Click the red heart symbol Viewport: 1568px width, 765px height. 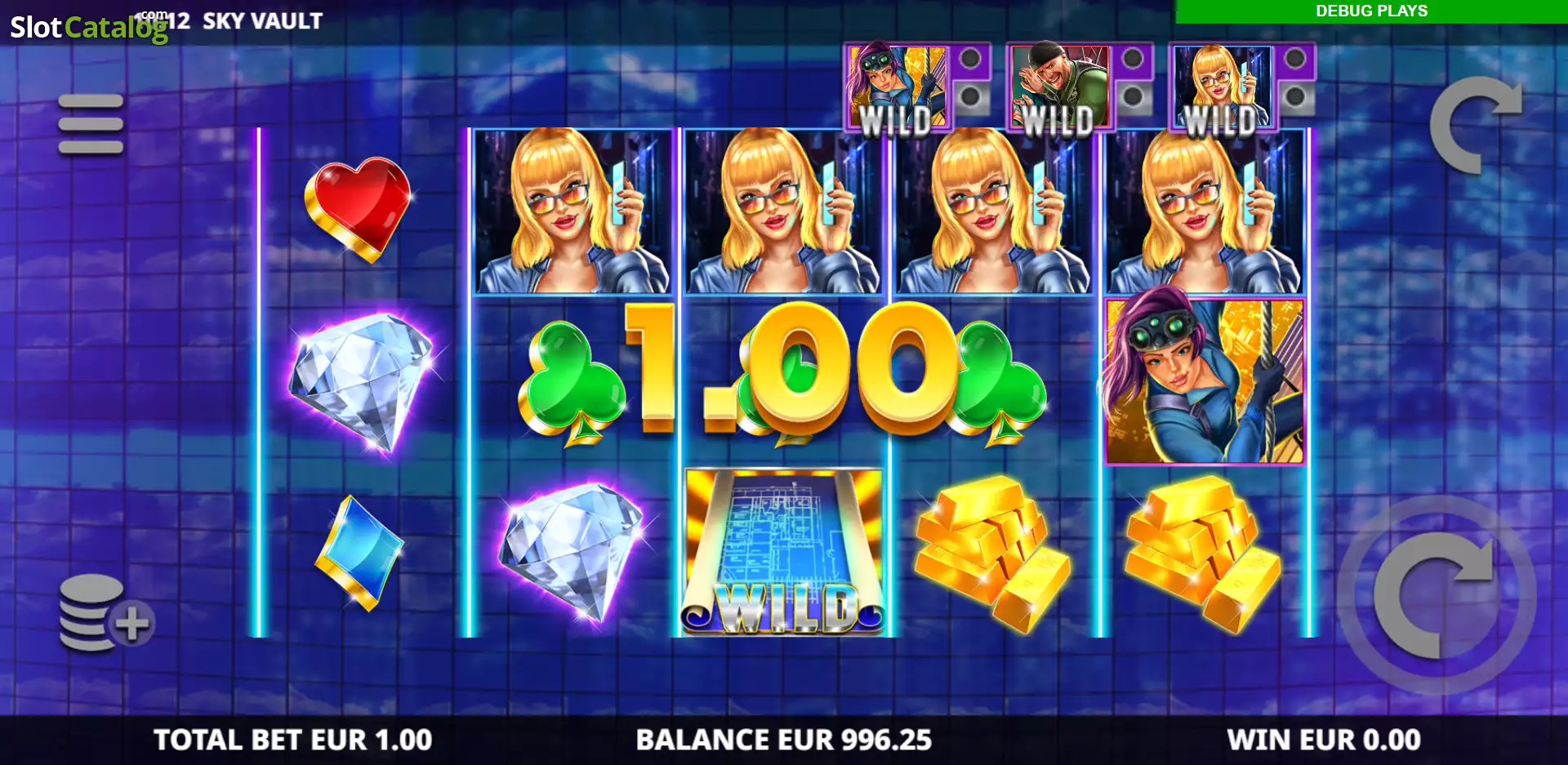point(359,209)
